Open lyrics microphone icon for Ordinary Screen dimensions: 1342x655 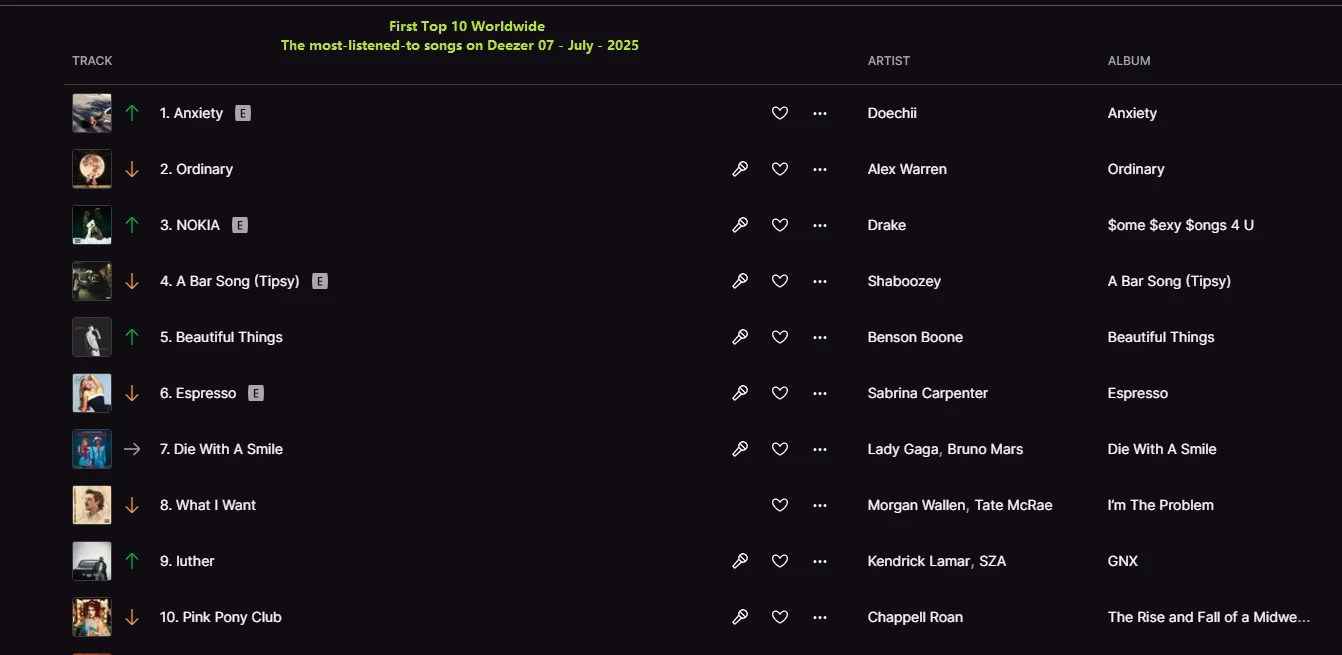740,169
